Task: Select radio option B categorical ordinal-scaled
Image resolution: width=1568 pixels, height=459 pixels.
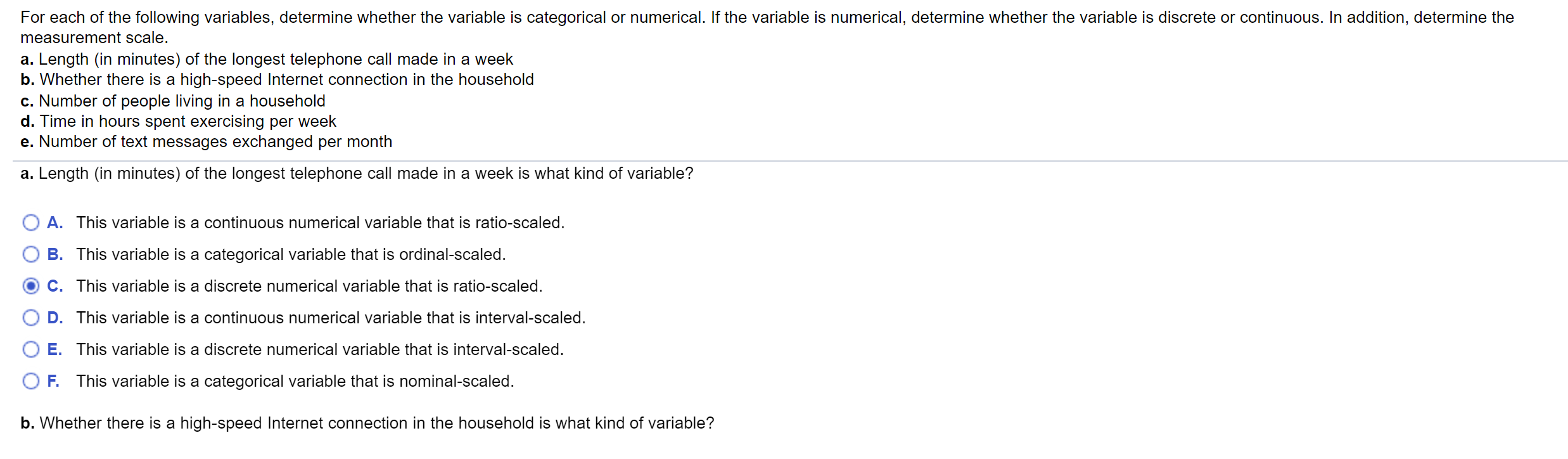Action: pos(30,254)
